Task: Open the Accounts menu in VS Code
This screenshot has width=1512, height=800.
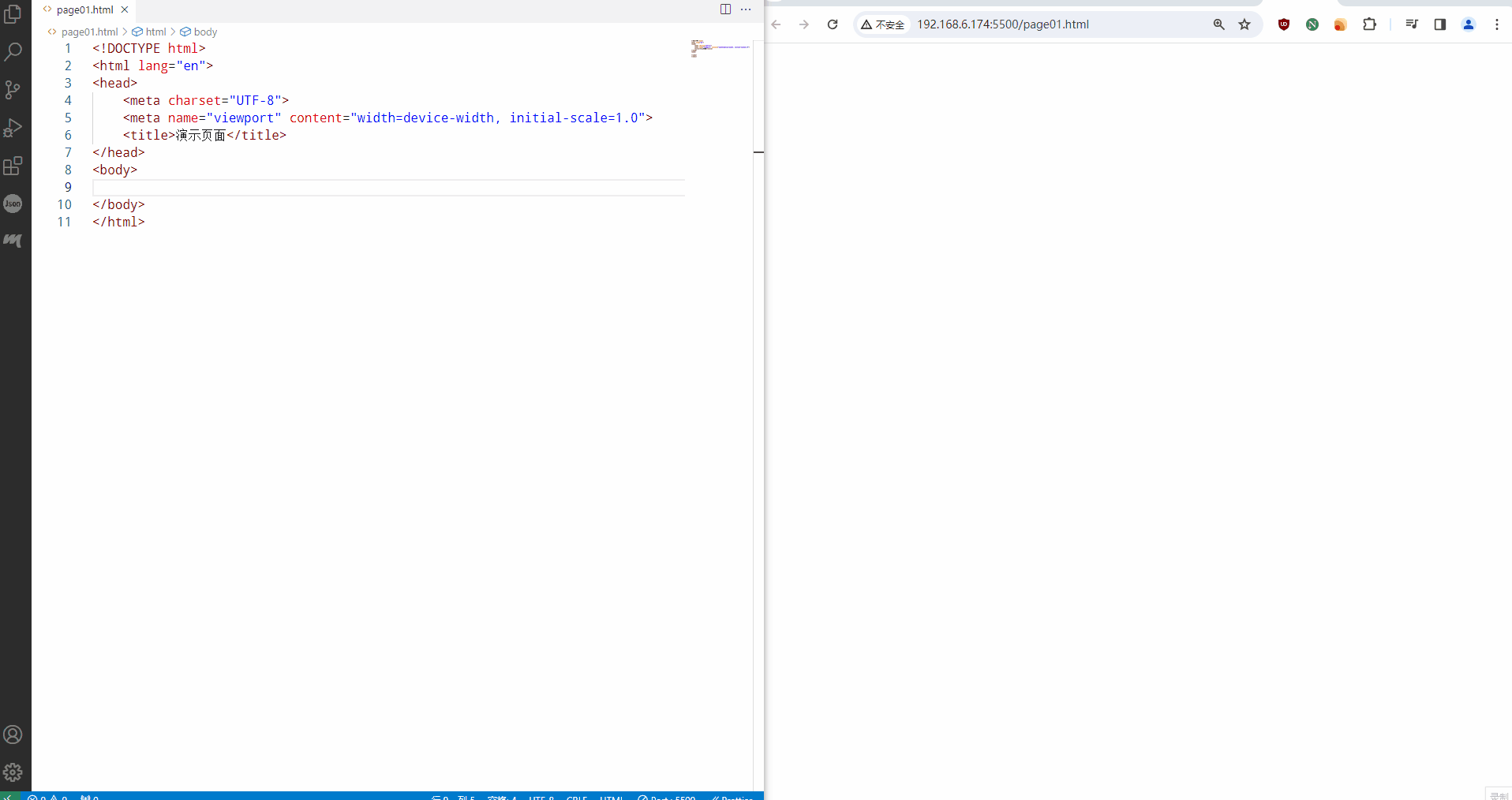Action: pos(13,735)
